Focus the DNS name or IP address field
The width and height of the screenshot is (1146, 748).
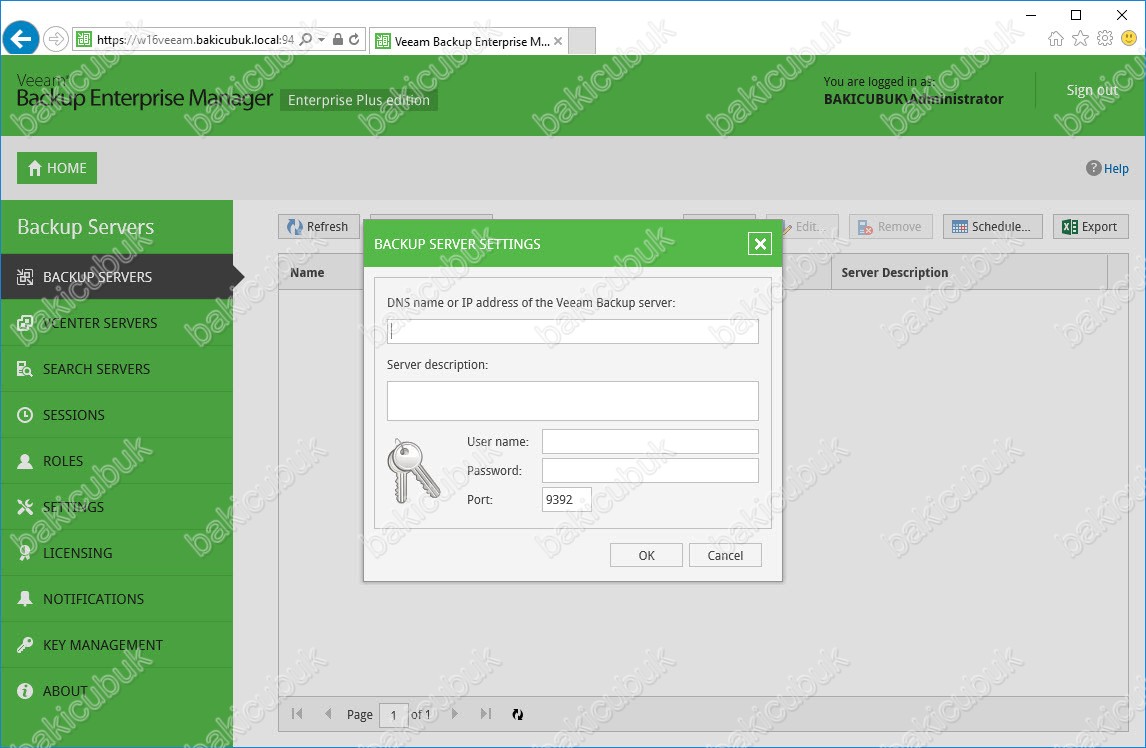click(x=572, y=331)
